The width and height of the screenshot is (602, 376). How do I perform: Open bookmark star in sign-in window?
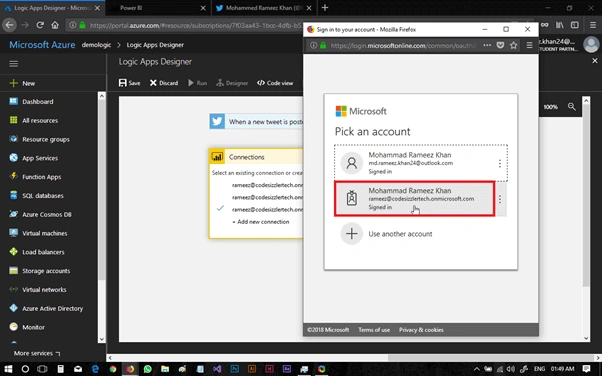pos(513,45)
